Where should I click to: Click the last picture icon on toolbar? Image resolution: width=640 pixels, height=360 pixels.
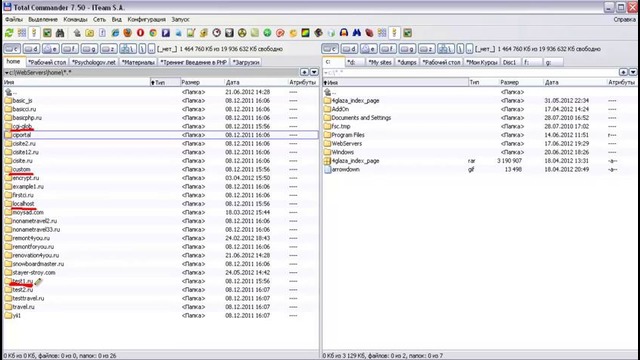click(x=407, y=33)
